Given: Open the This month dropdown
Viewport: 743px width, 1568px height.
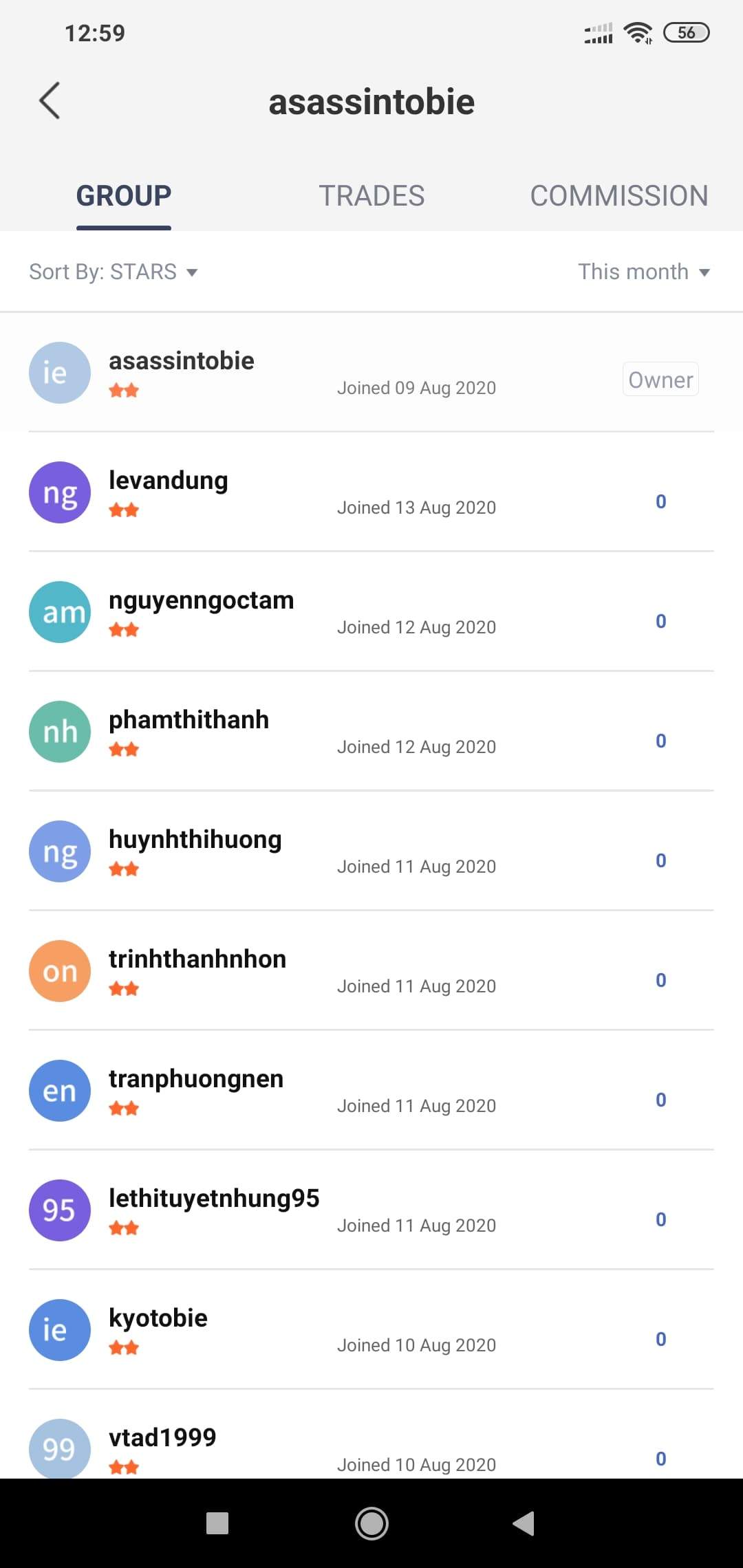Looking at the screenshot, I should coord(643,272).
